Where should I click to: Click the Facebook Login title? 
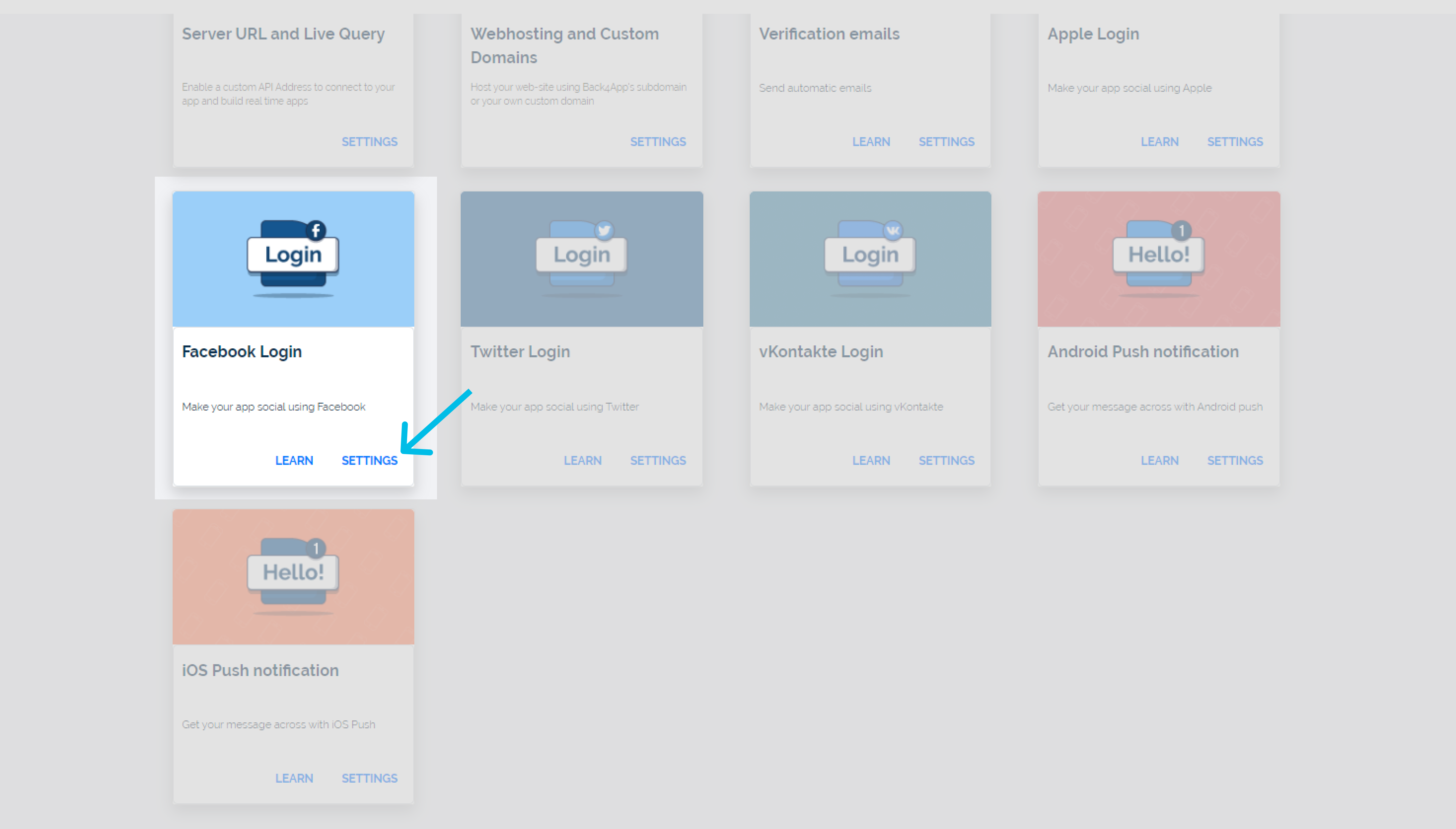click(242, 352)
